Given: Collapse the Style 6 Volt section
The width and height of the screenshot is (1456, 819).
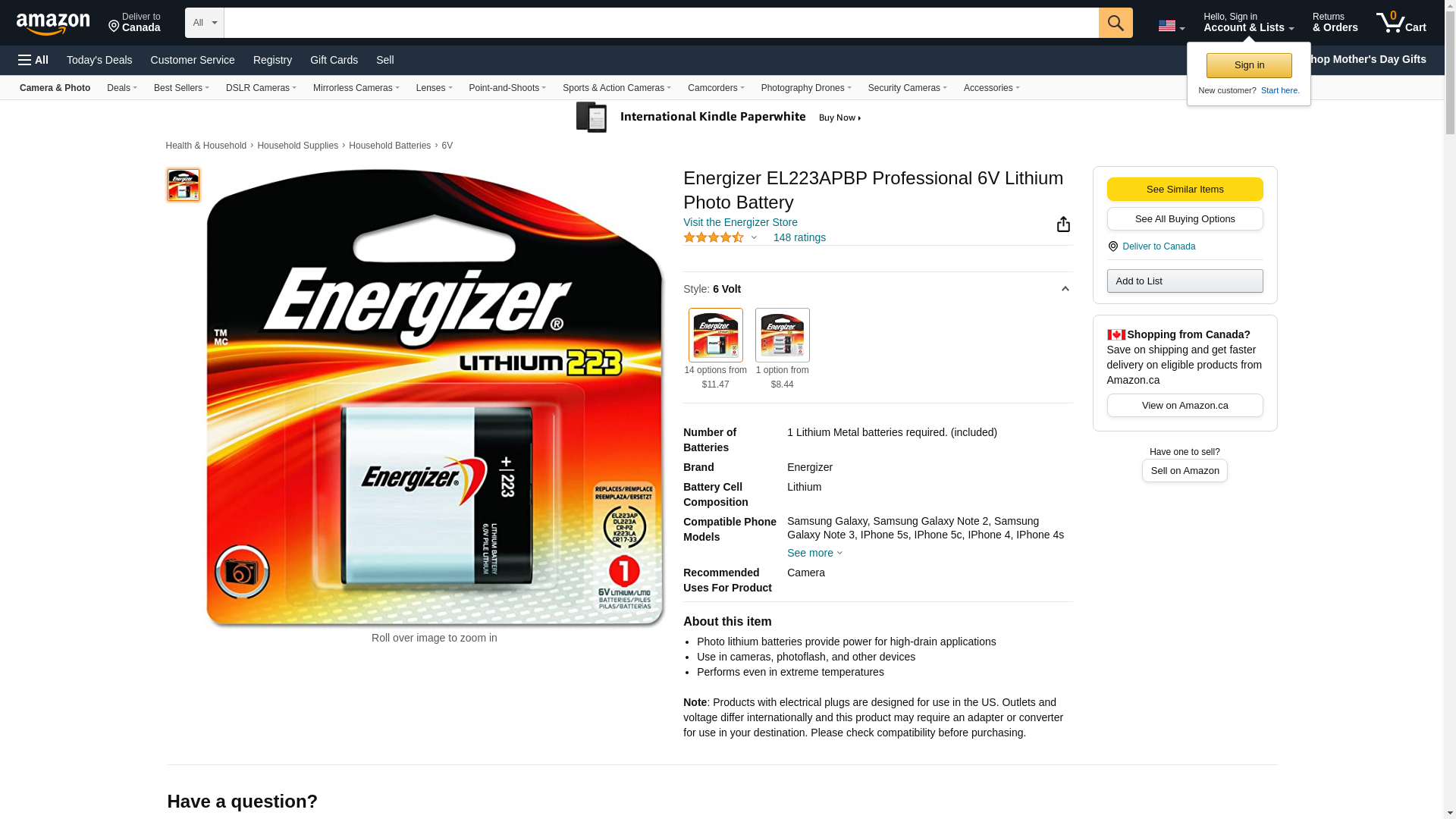Looking at the screenshot, I should (1065, 289).
